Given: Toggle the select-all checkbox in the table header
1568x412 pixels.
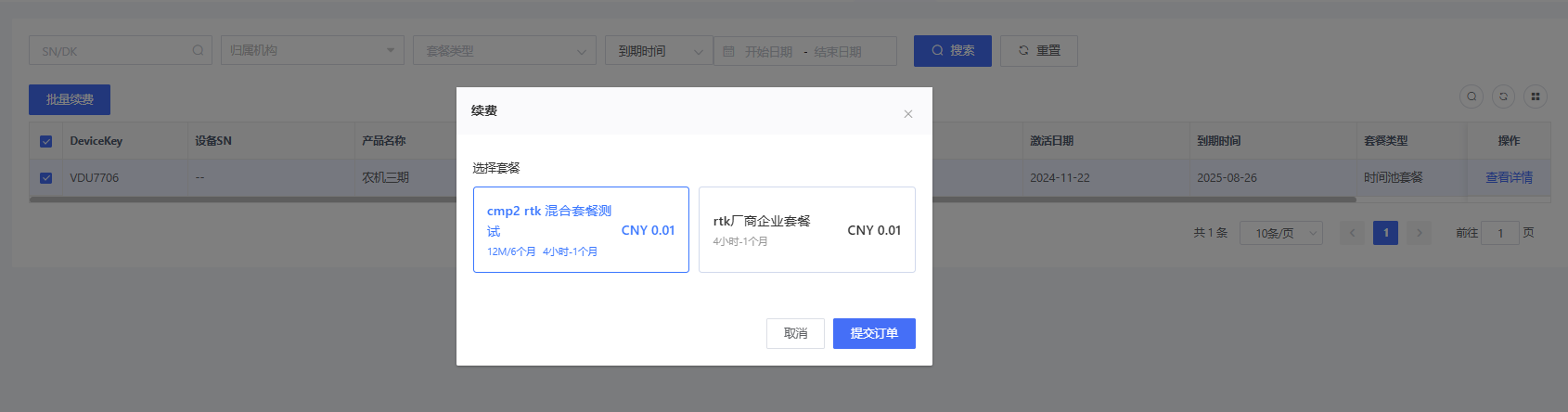Looking at the screenshot, I should (45, 141).
